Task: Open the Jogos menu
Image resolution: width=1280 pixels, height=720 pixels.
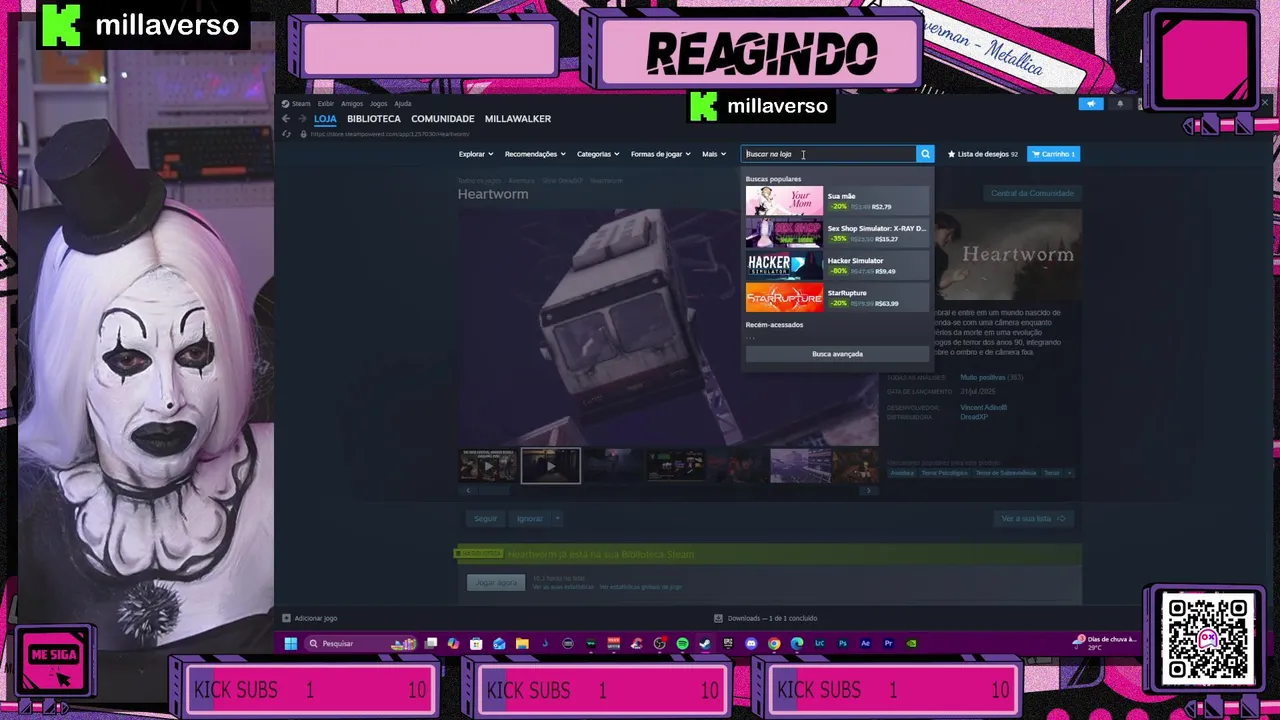Action: (378, 103)
